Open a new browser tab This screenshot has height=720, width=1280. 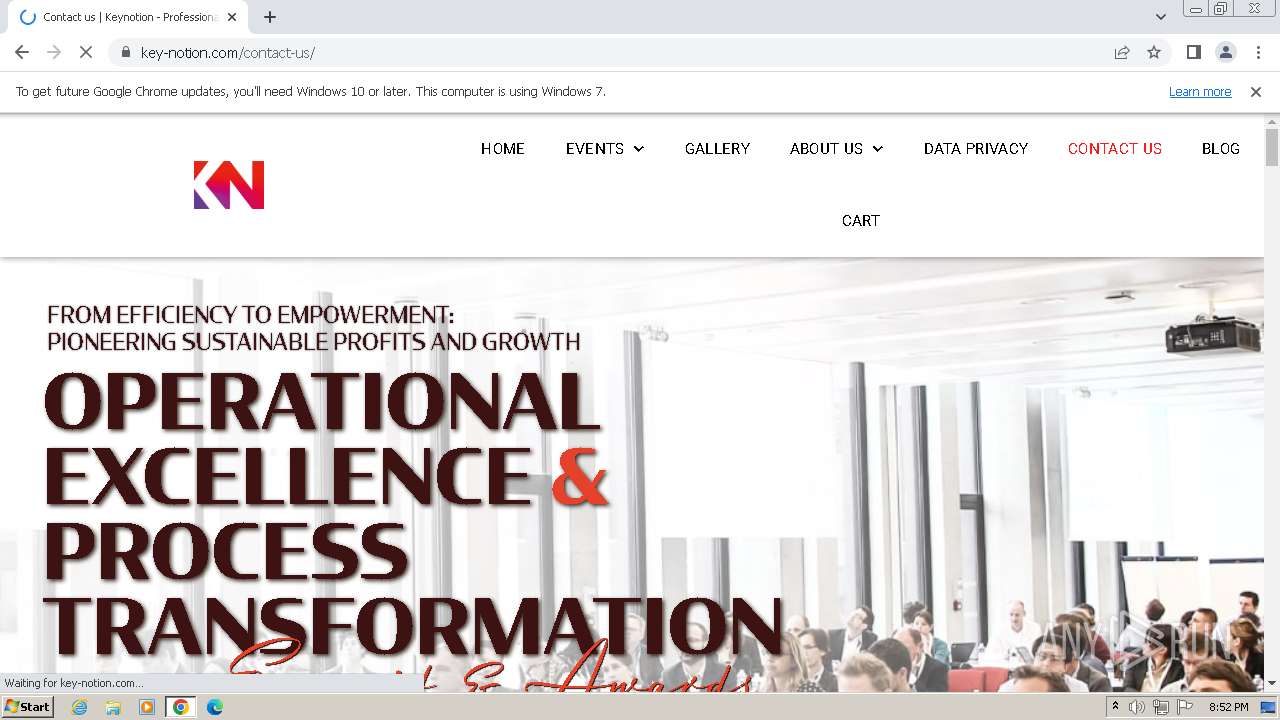(x=270, y=17)
